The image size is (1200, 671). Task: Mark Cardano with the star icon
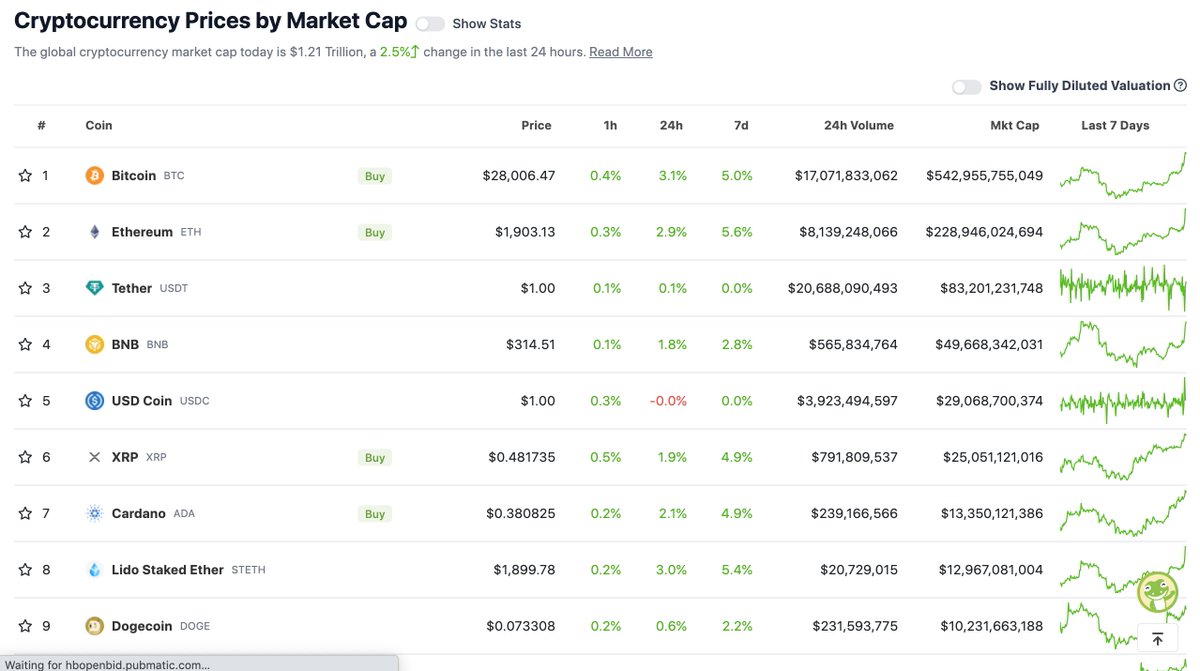point(25,513)
